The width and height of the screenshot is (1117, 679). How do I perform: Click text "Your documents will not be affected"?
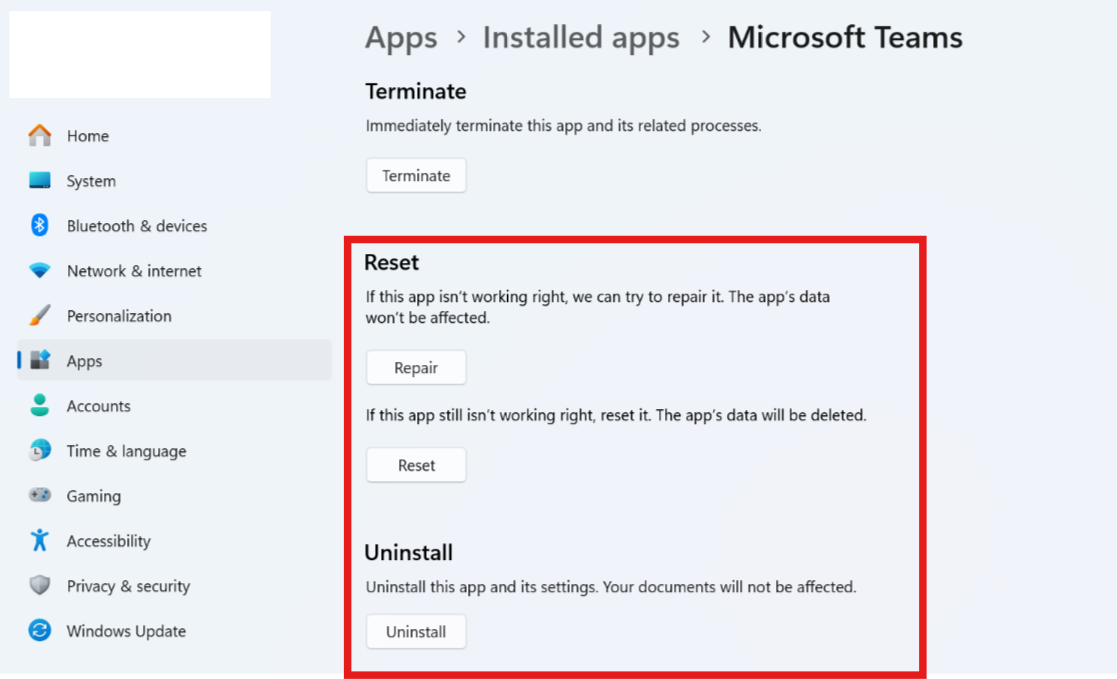[729, 587]
